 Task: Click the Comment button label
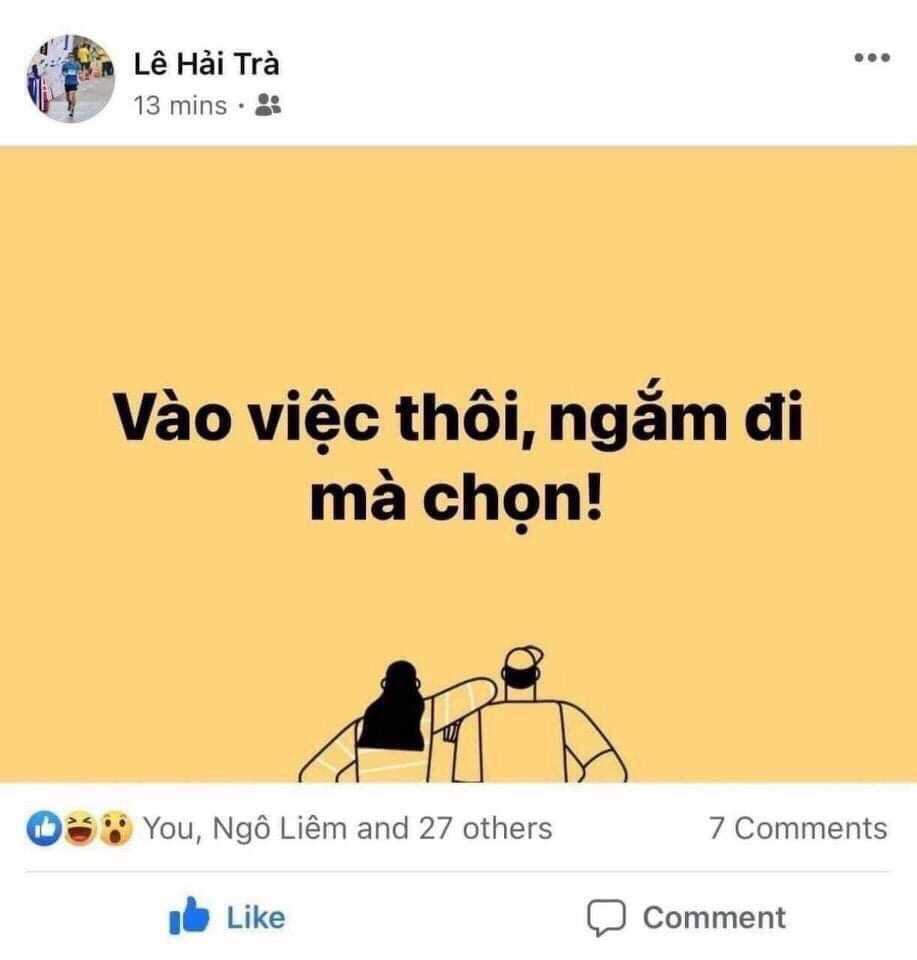714,918
